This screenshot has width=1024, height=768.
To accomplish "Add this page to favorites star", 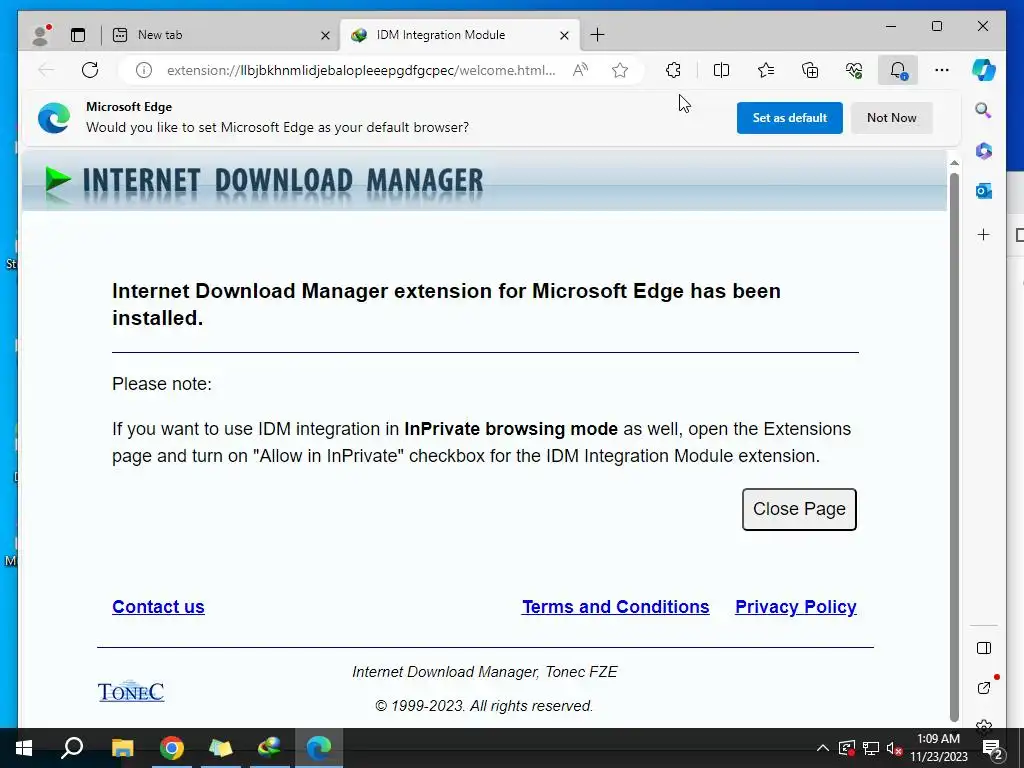I will coord(620,70).
